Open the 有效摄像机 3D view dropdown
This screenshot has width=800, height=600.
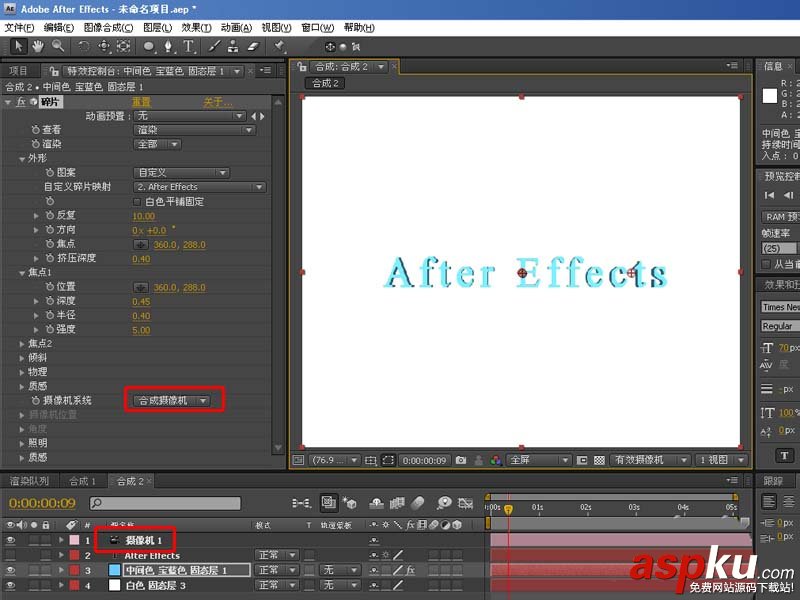(651, 460)
